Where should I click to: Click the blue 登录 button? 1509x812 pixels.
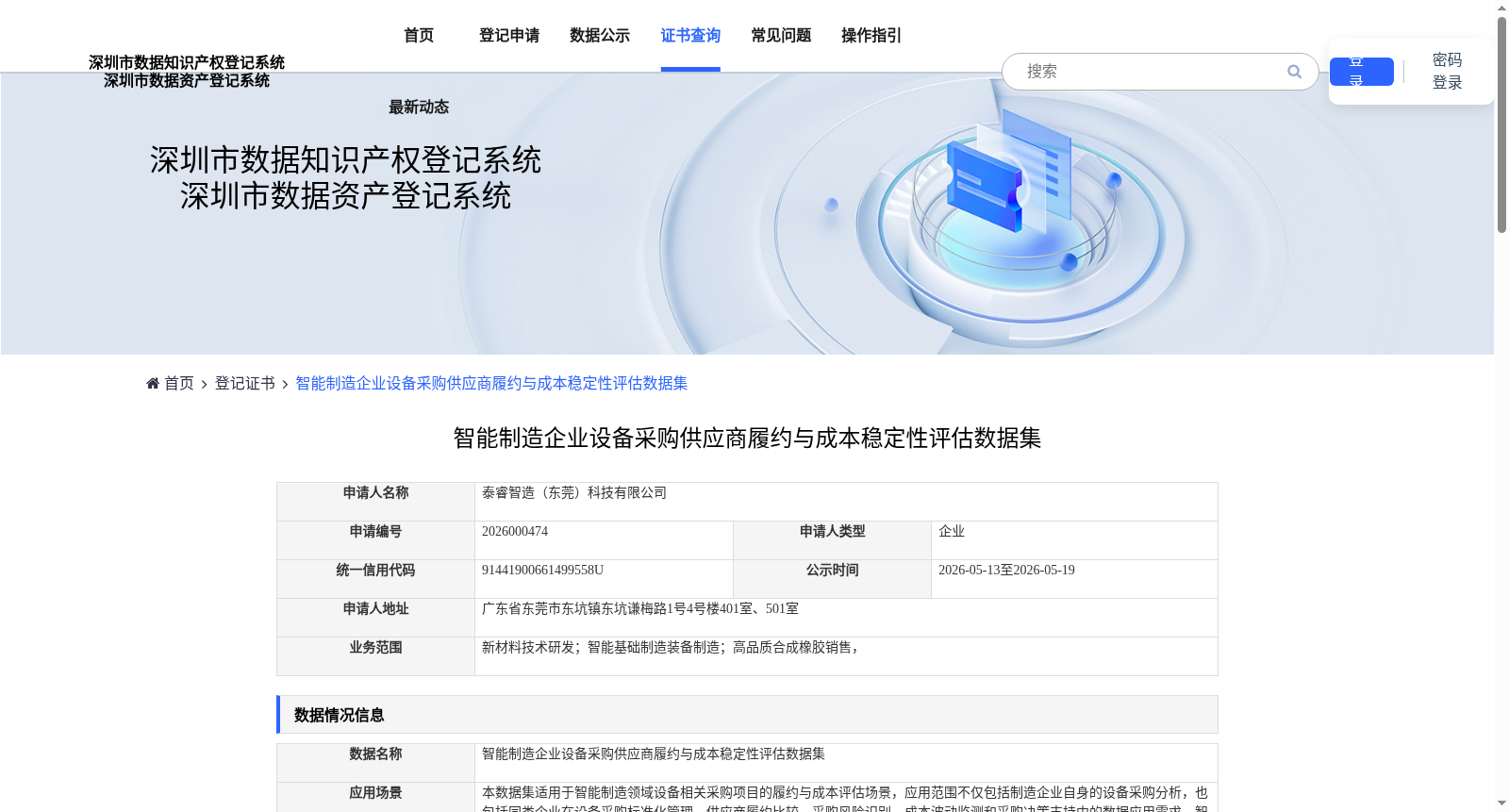click(x=1361, y=72)
